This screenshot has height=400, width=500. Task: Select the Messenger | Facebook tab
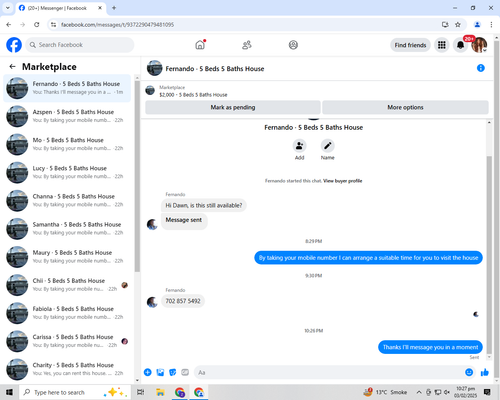(61, 8)
